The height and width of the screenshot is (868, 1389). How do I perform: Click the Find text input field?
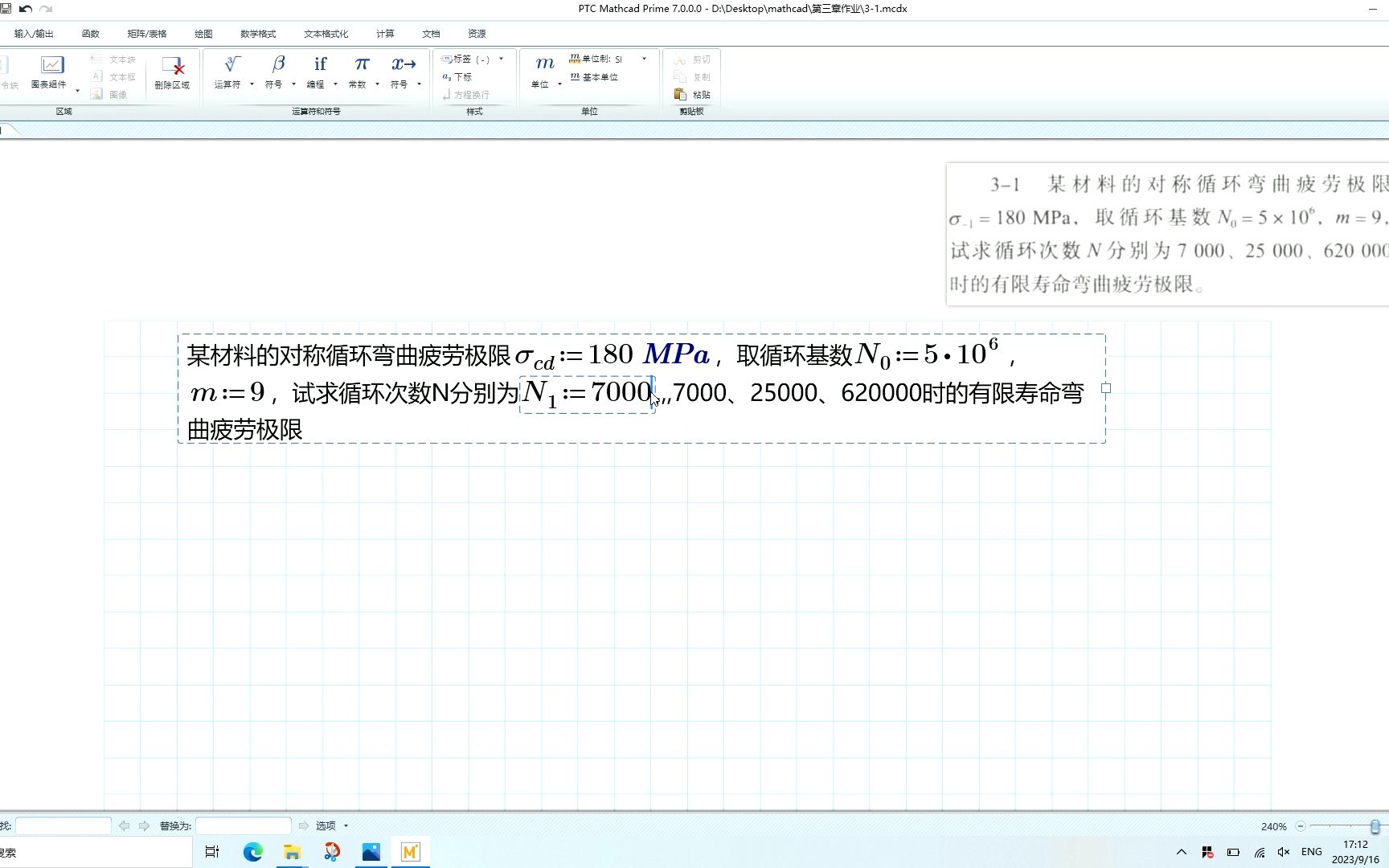click(64, 826)
